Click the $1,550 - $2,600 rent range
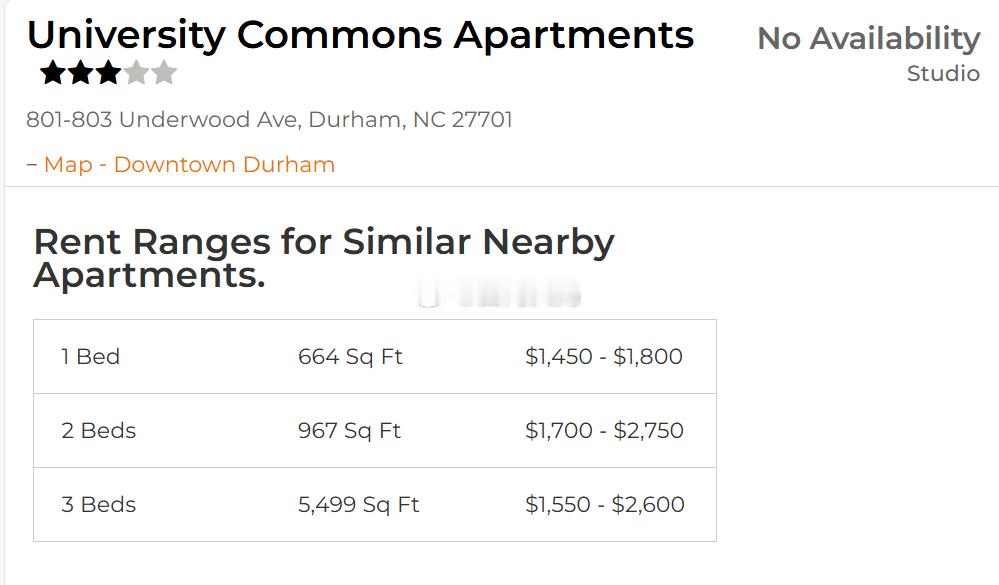Screen dimensions: 999x585 pyautogui.click(x=605, y=505)
